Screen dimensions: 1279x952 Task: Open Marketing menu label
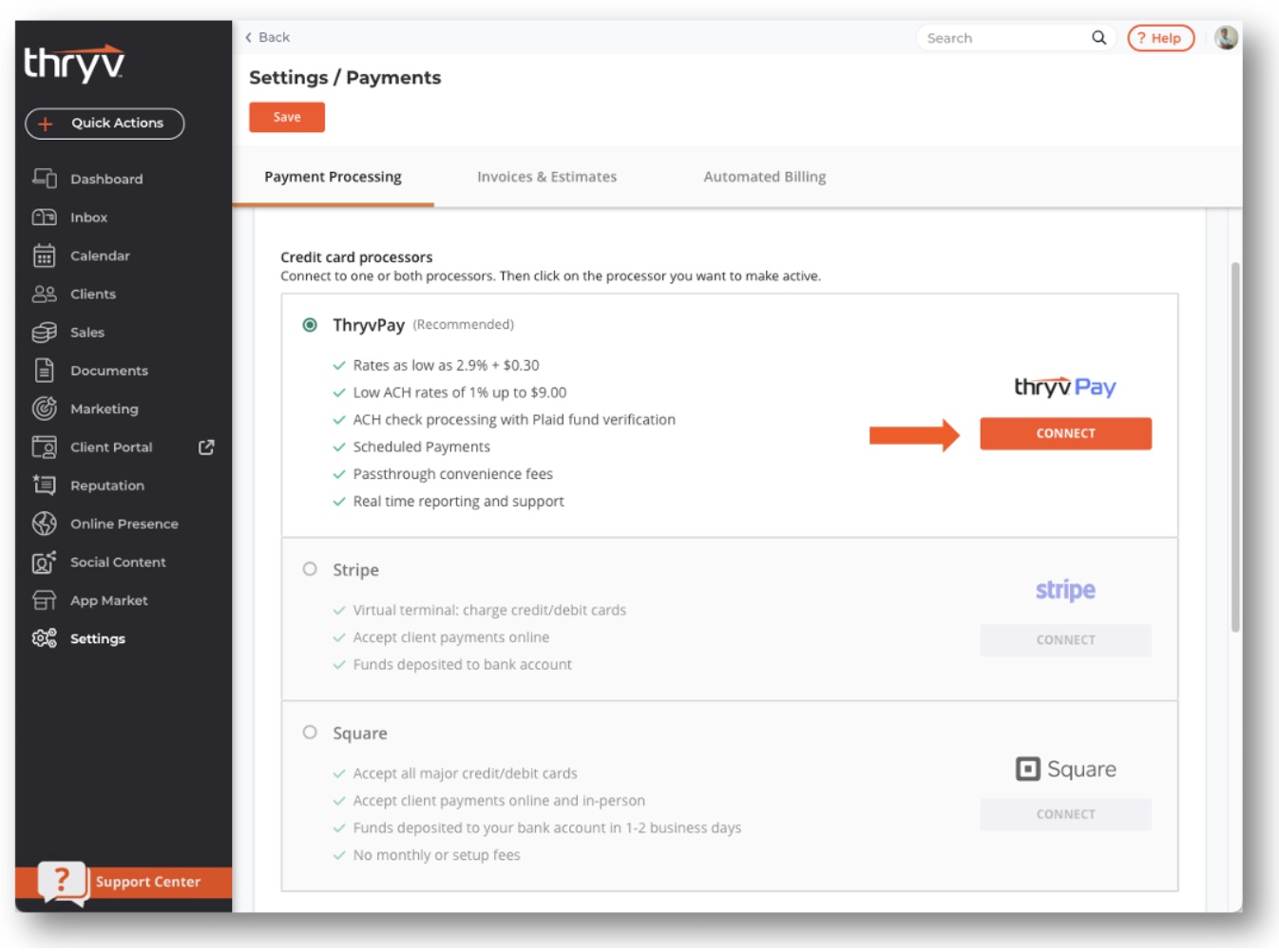[105, 409]
